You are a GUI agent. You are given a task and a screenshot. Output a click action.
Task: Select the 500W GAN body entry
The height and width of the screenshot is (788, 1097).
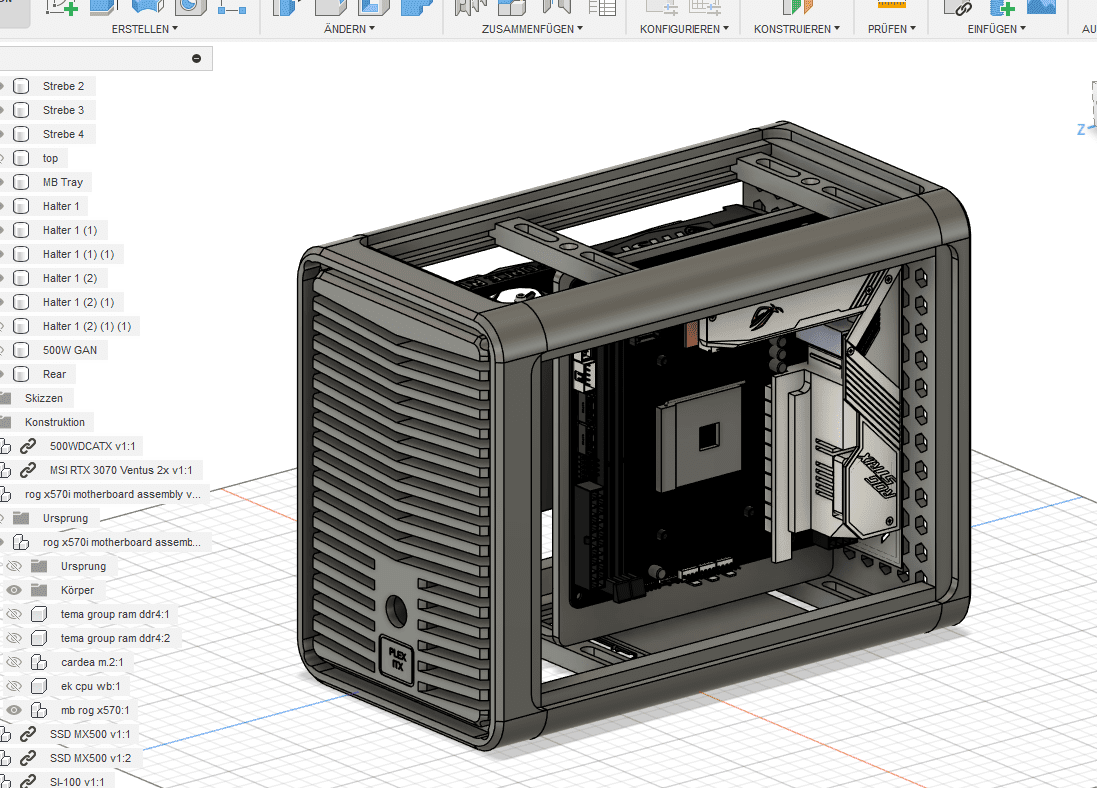coord(69,350)
